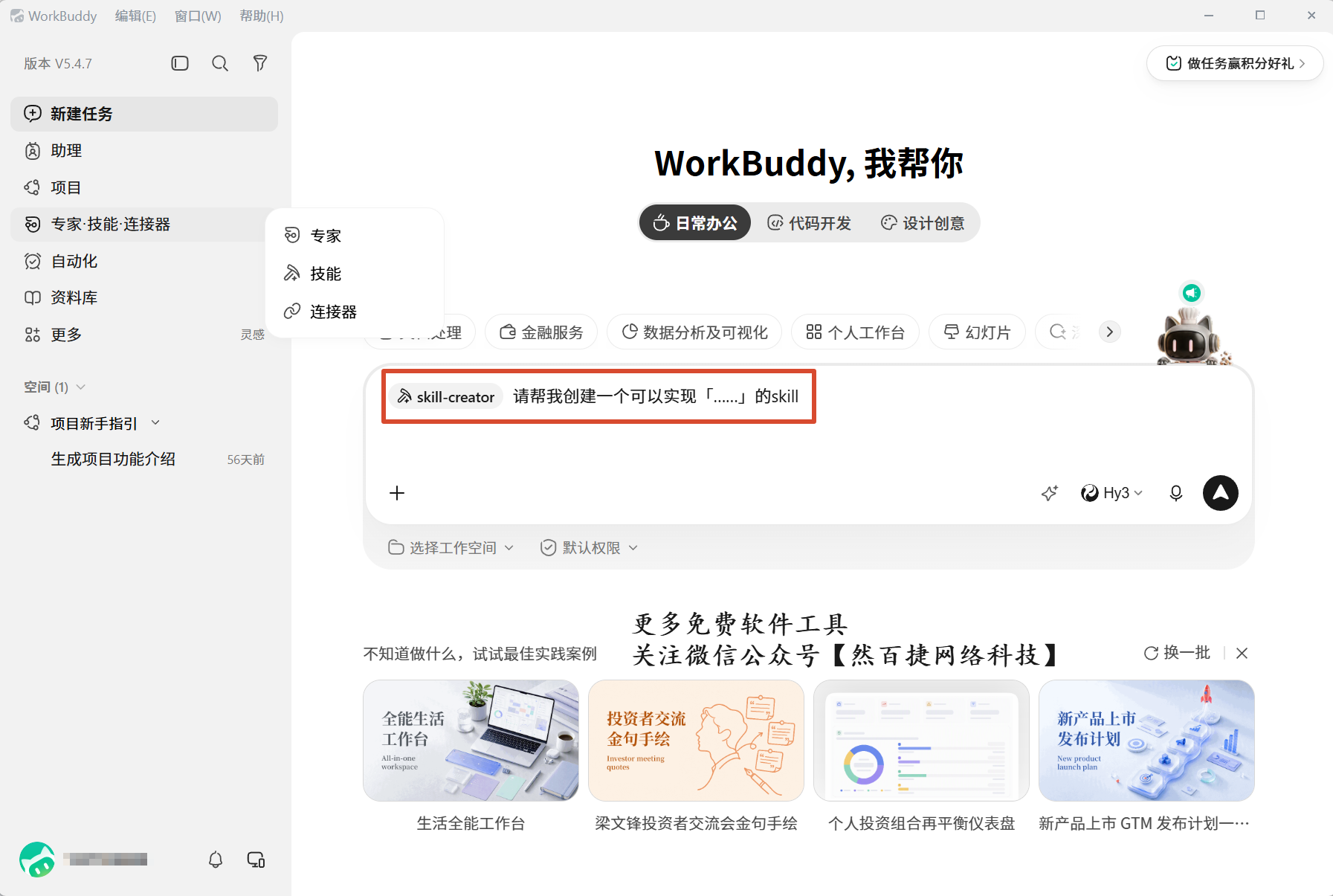
Task: Click the sparkle prompt-enhance icon
Action: pyautogui.click(x=1049, y=493)
